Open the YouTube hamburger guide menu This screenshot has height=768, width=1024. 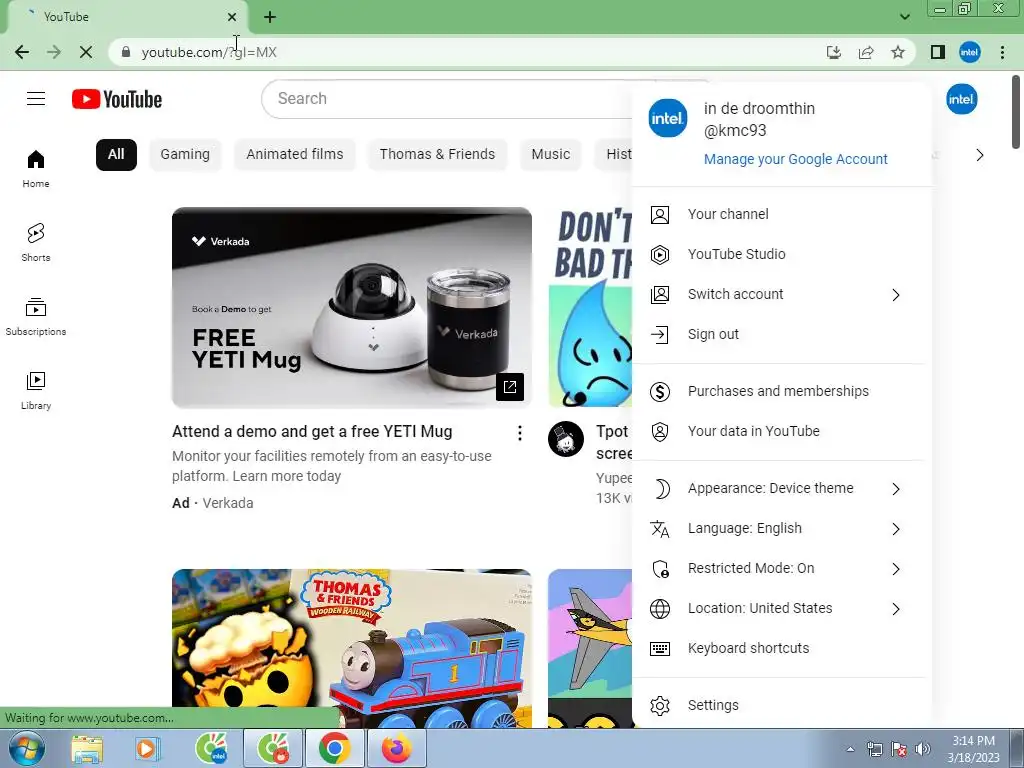(36, 99)
